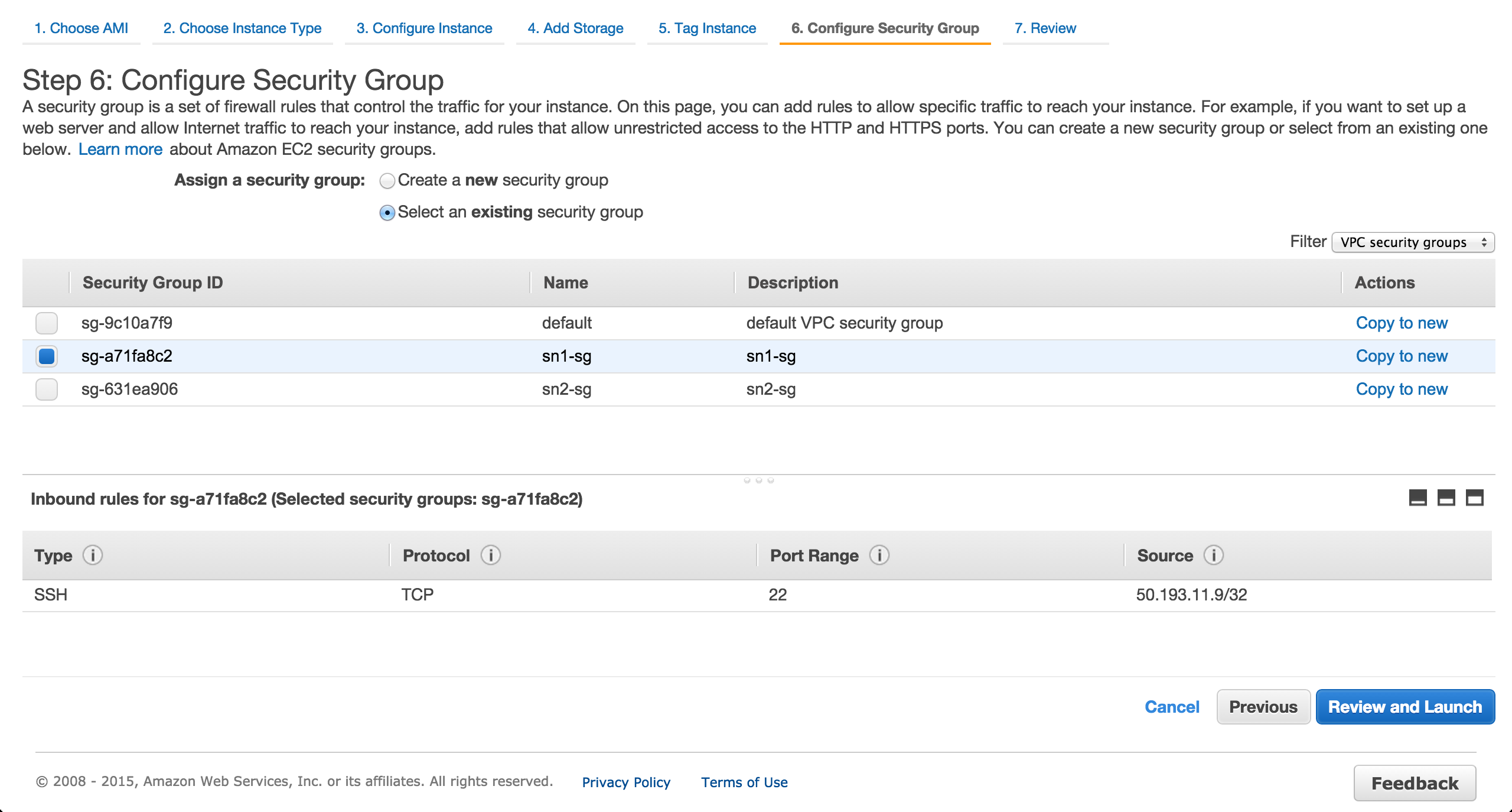Image resolution: width=1512 pixels, height=812 pixels.
Task: Minimize the inbound rules pane
Action: tap(1417, 498)
